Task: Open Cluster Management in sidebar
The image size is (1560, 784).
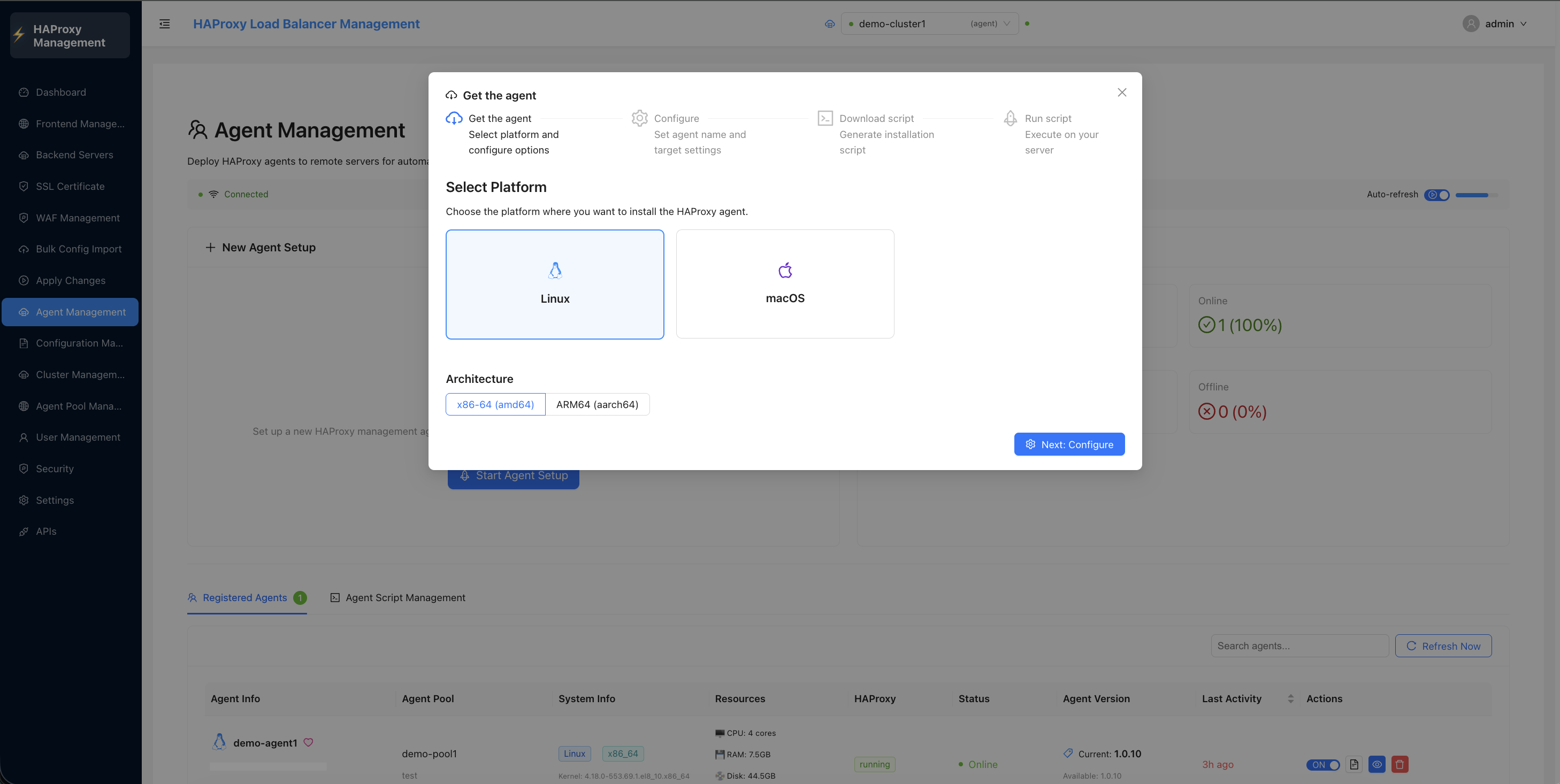Action: coord(70,375)
